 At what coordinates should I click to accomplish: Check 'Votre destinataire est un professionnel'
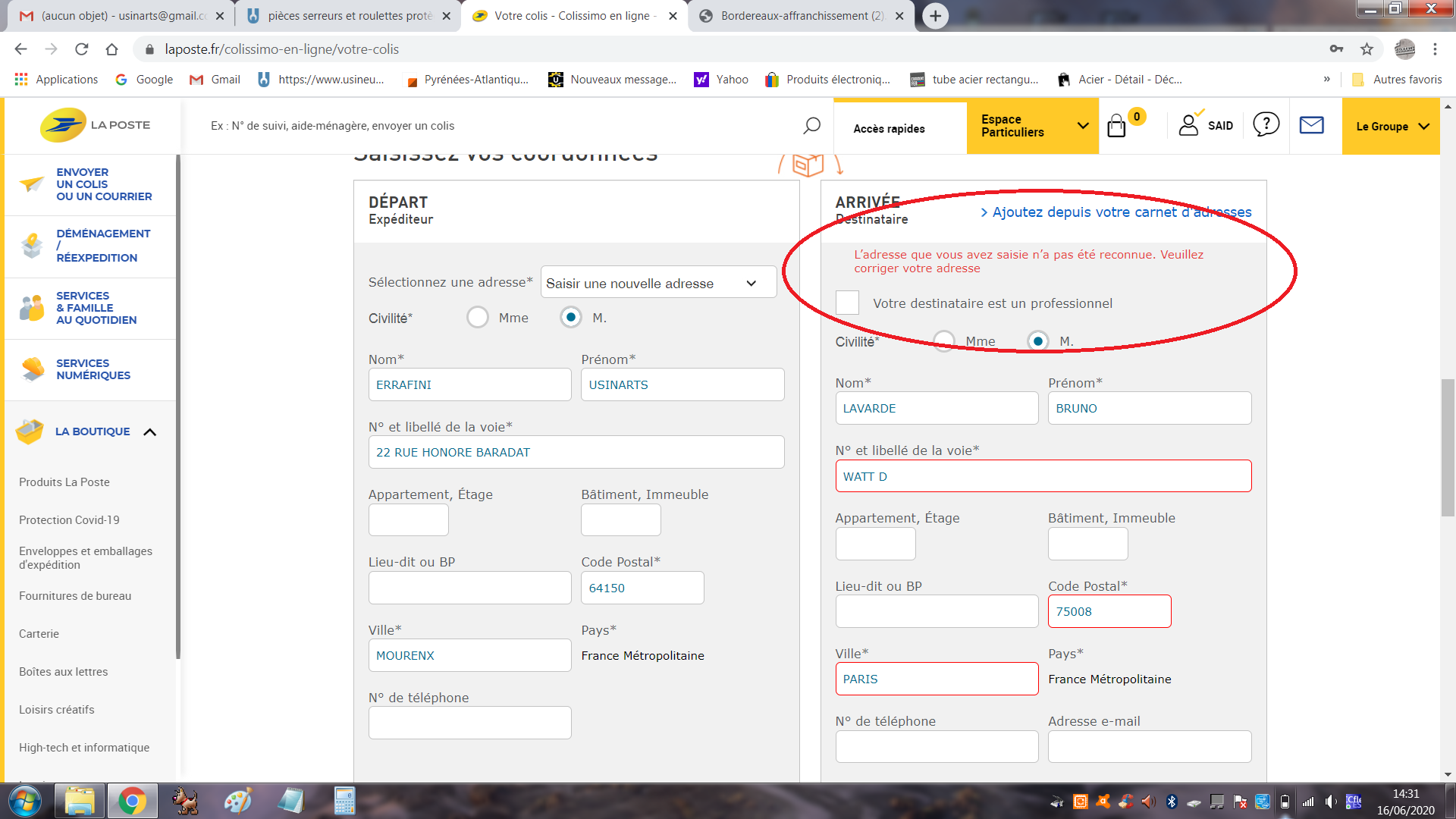click(847, 303)
